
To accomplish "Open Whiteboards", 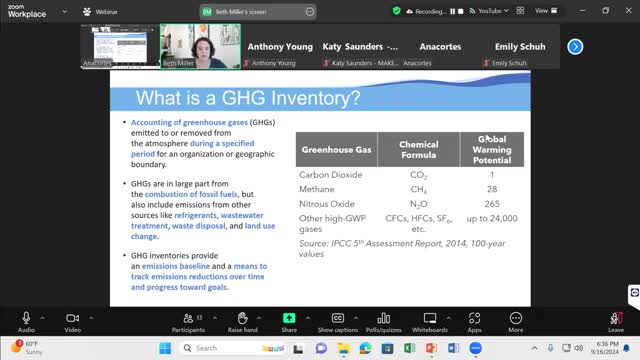I will click(x=430, y=322).
